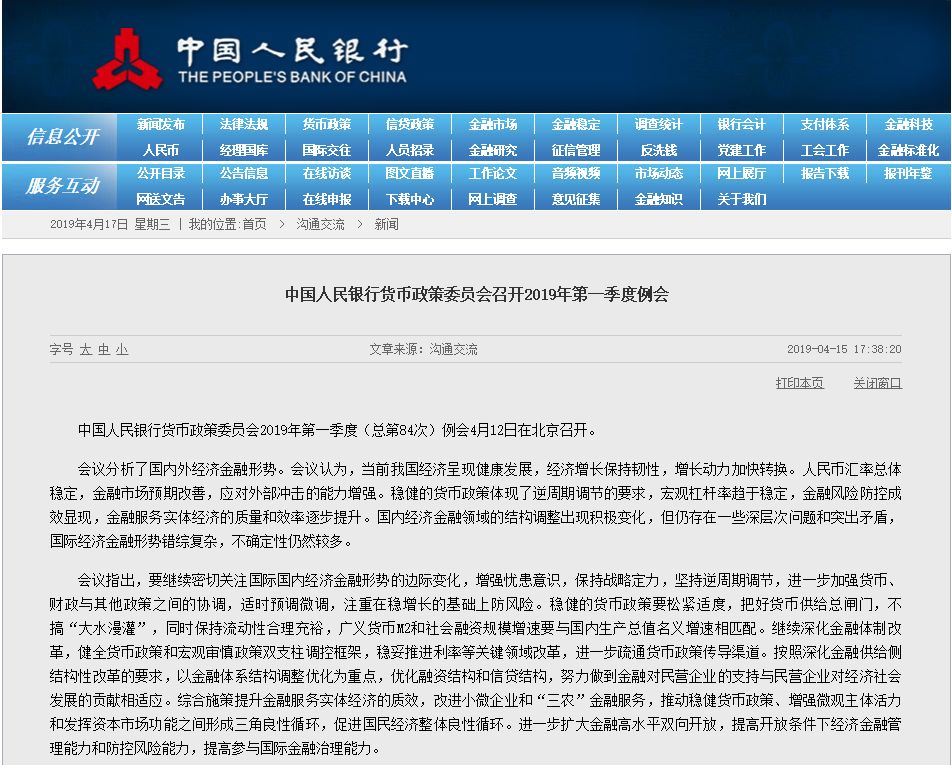Open 报告下载 page
Viewport: 952px width, 765px height.
pyautogui.click(x=824, y=174)
